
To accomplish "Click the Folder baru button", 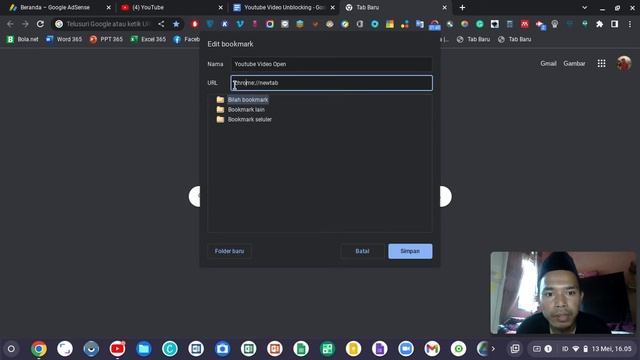I will coord(229,251).
